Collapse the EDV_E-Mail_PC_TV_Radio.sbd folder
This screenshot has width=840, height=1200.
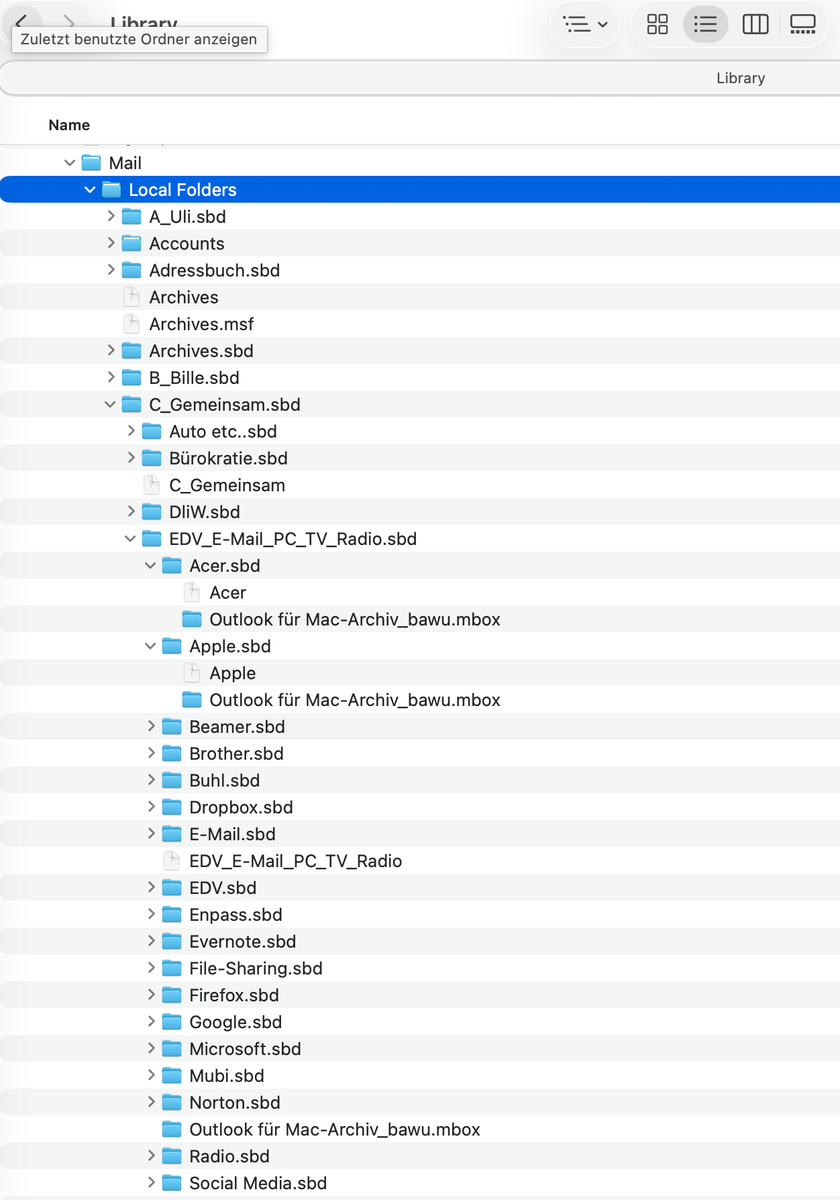point(131,539)
